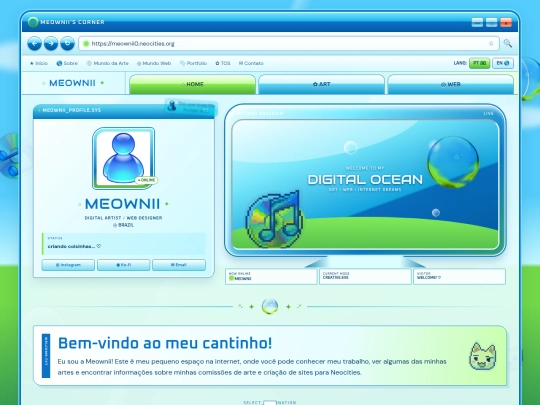Focus the meownii0.neocities.org address bar
The width and height of the screenshot is (540, 405).
point(289,43)
